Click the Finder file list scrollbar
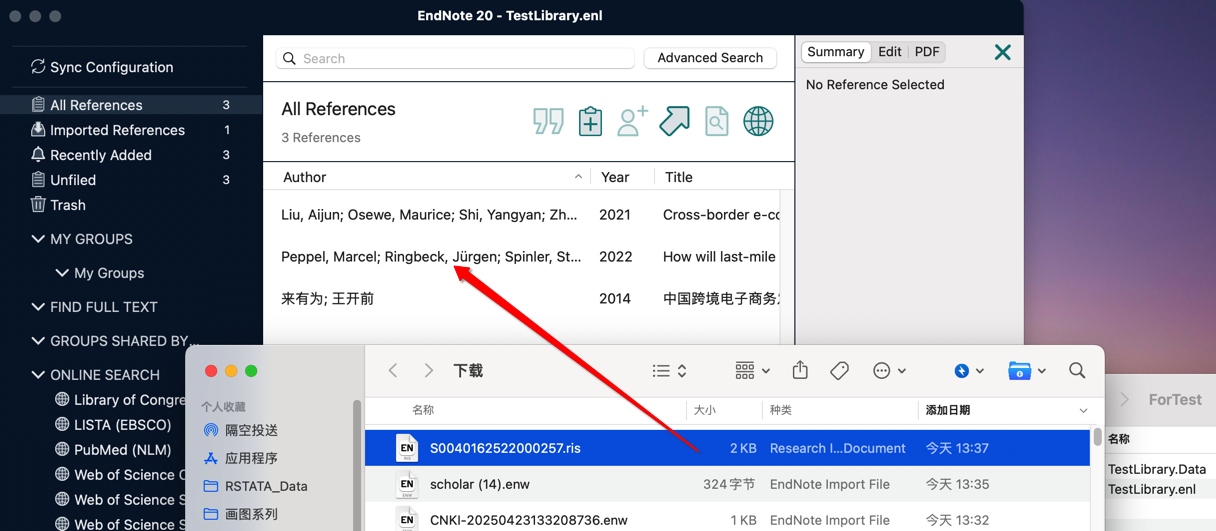The width and height of the screenshot is (1216, 531). coord(1097,437)
